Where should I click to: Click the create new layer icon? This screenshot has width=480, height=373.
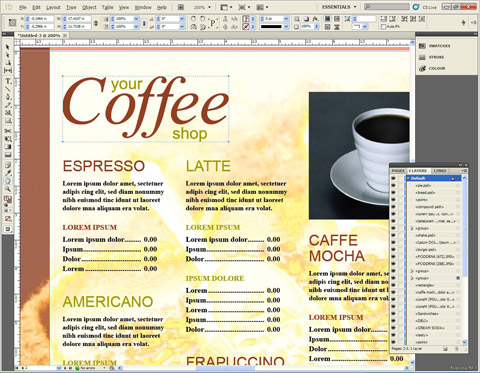coord(445,349)
